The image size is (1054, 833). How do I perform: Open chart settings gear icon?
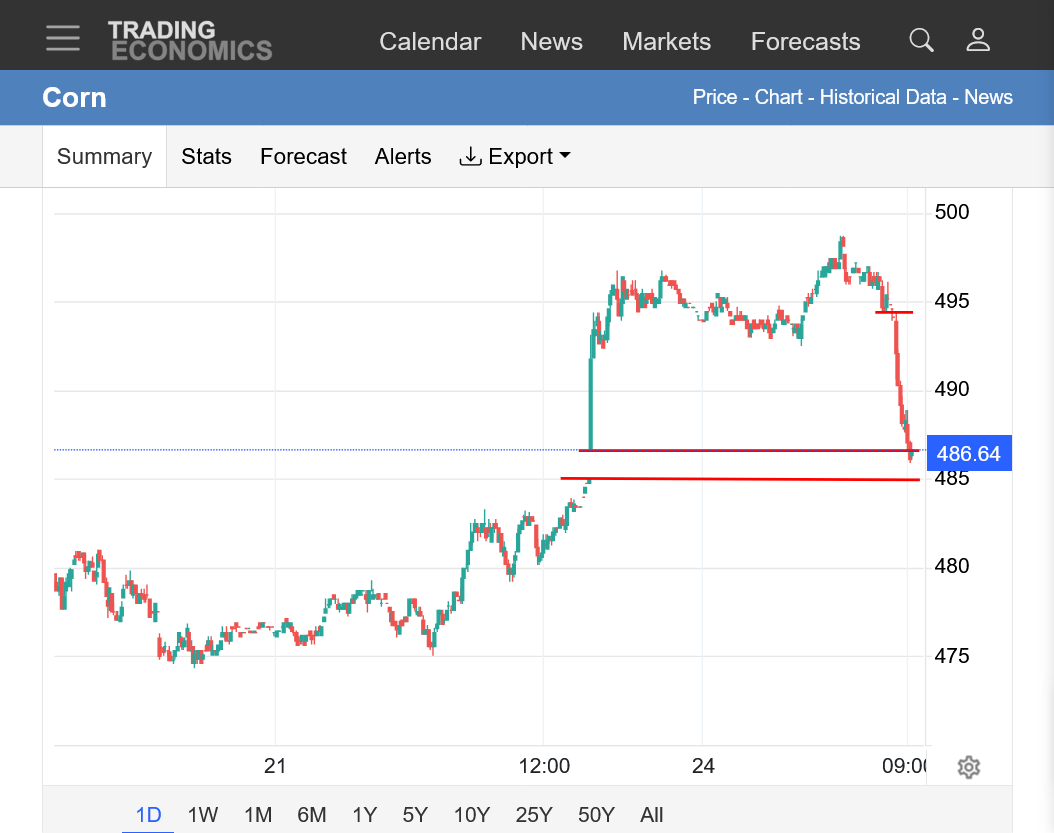click(969, 766)
